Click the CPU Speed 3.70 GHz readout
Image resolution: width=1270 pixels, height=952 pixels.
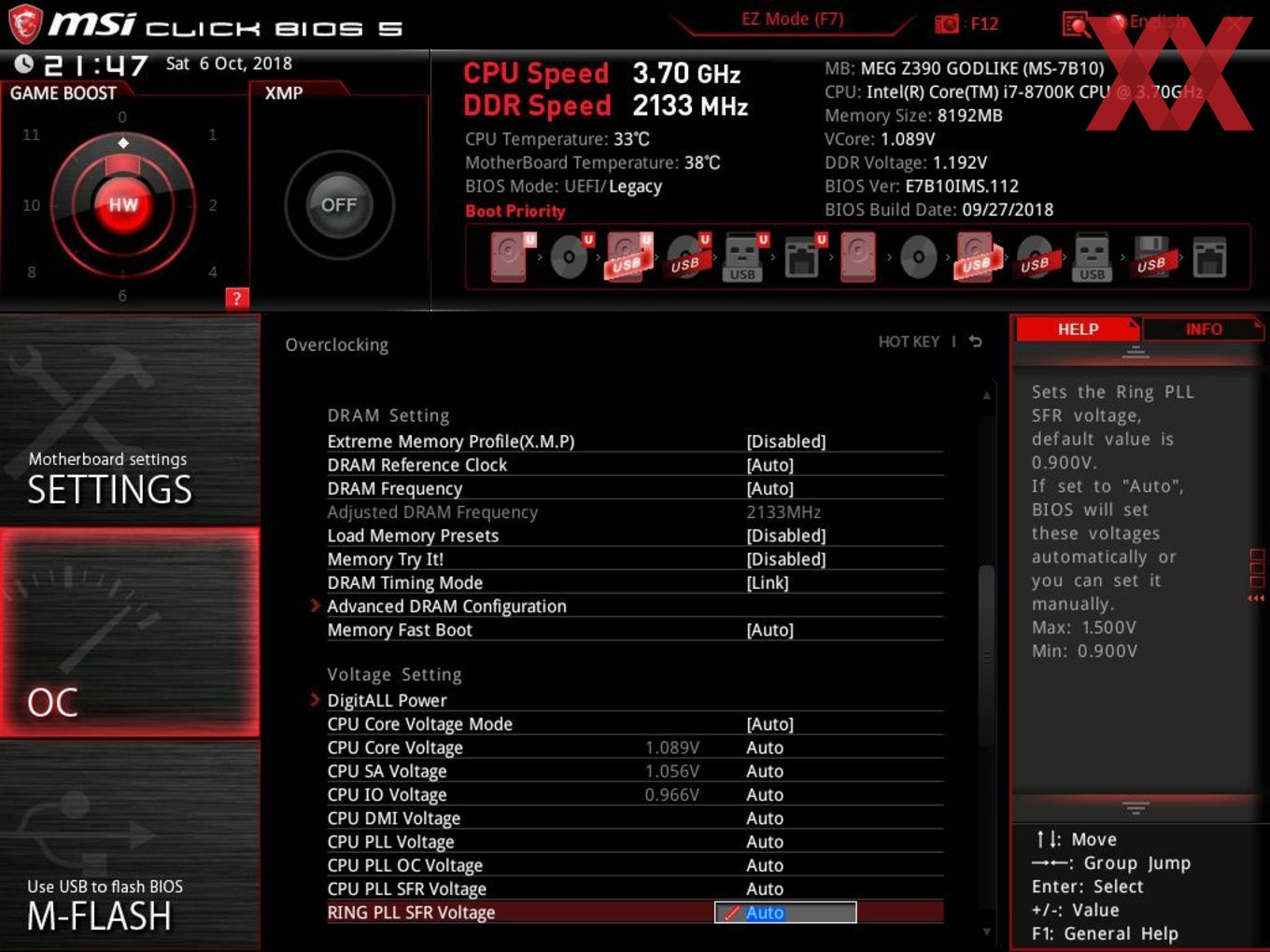[602, 73]
